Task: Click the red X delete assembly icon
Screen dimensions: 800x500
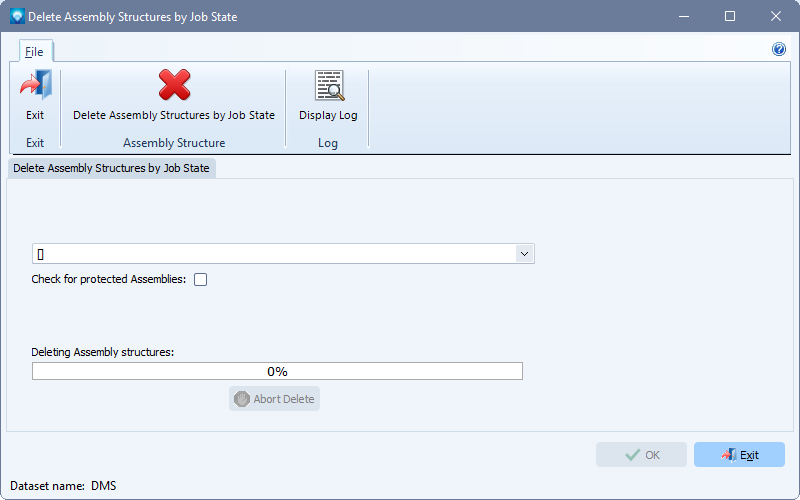Action: 174,85
